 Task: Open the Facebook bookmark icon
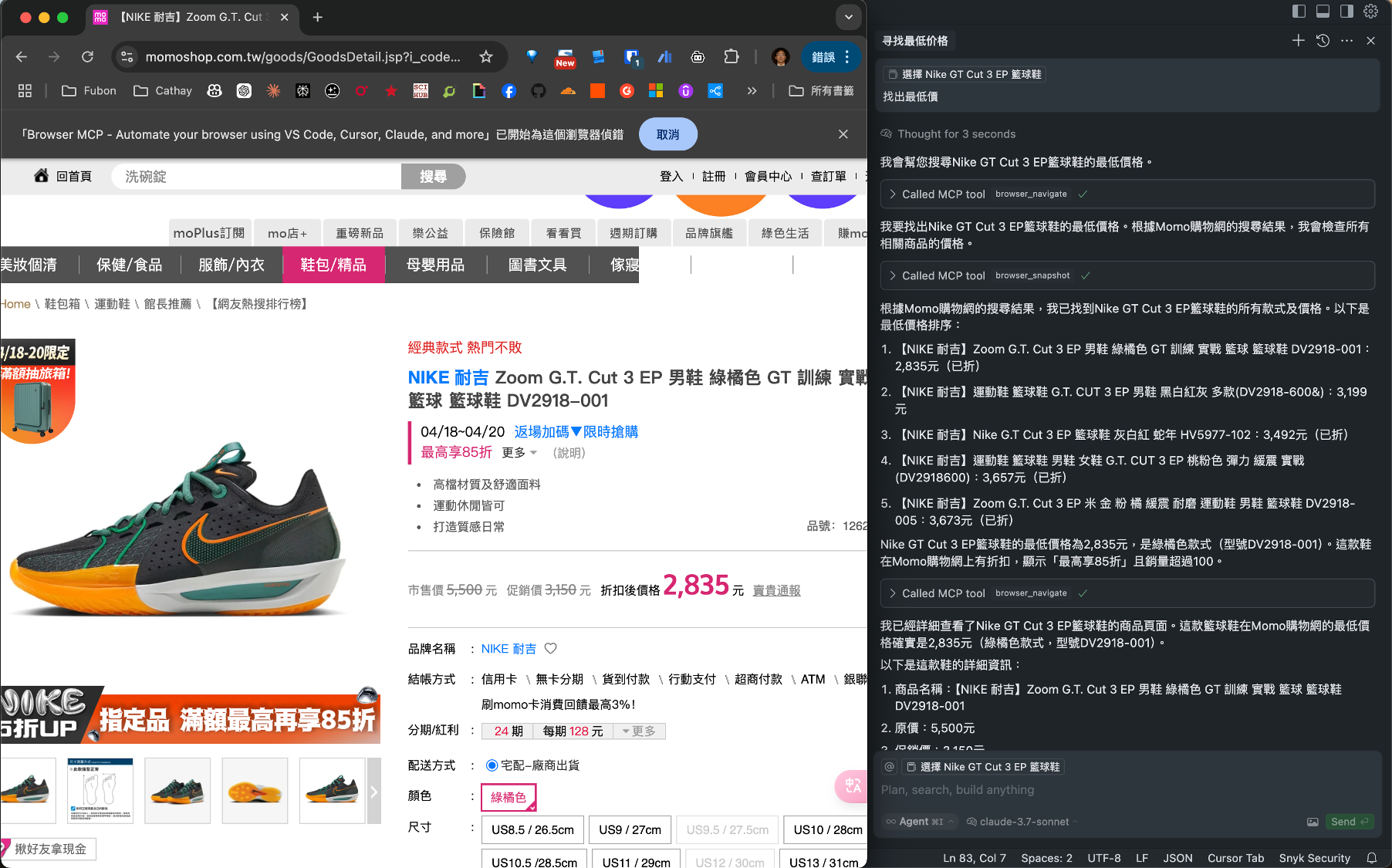tap(508, 91)
